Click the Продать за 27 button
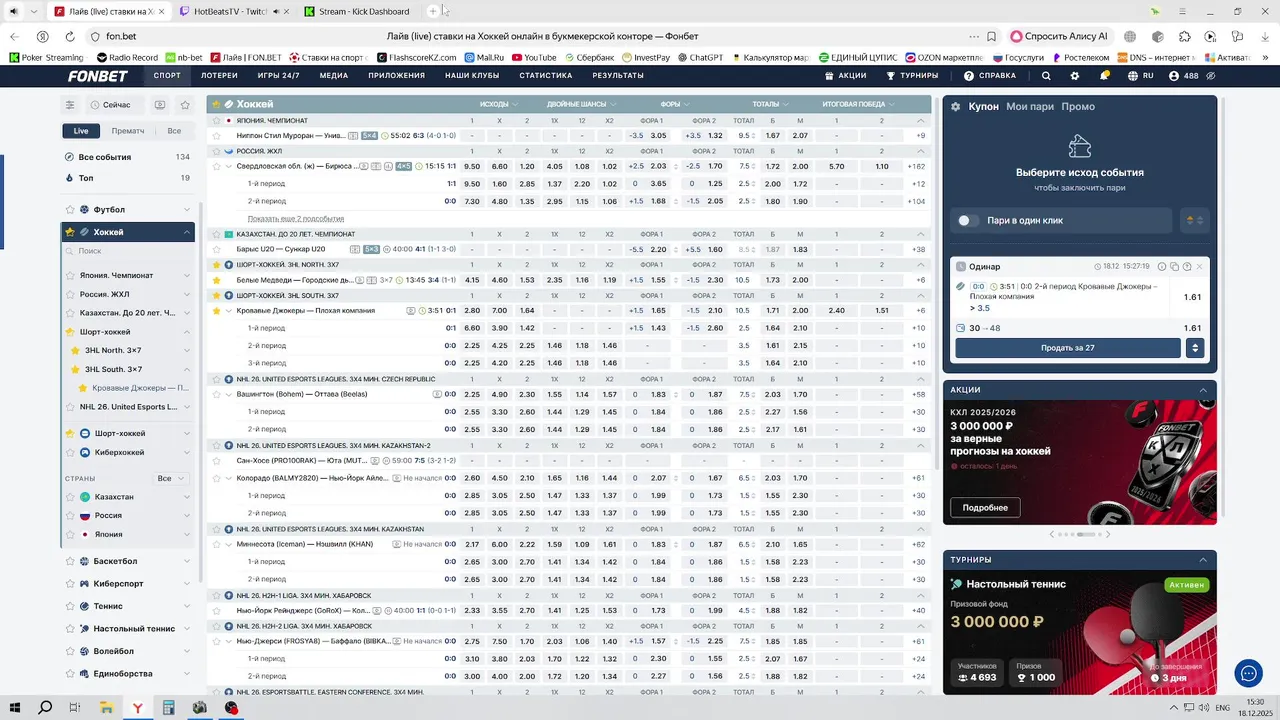1280x720 pixels. click(x=1068, y=348)
